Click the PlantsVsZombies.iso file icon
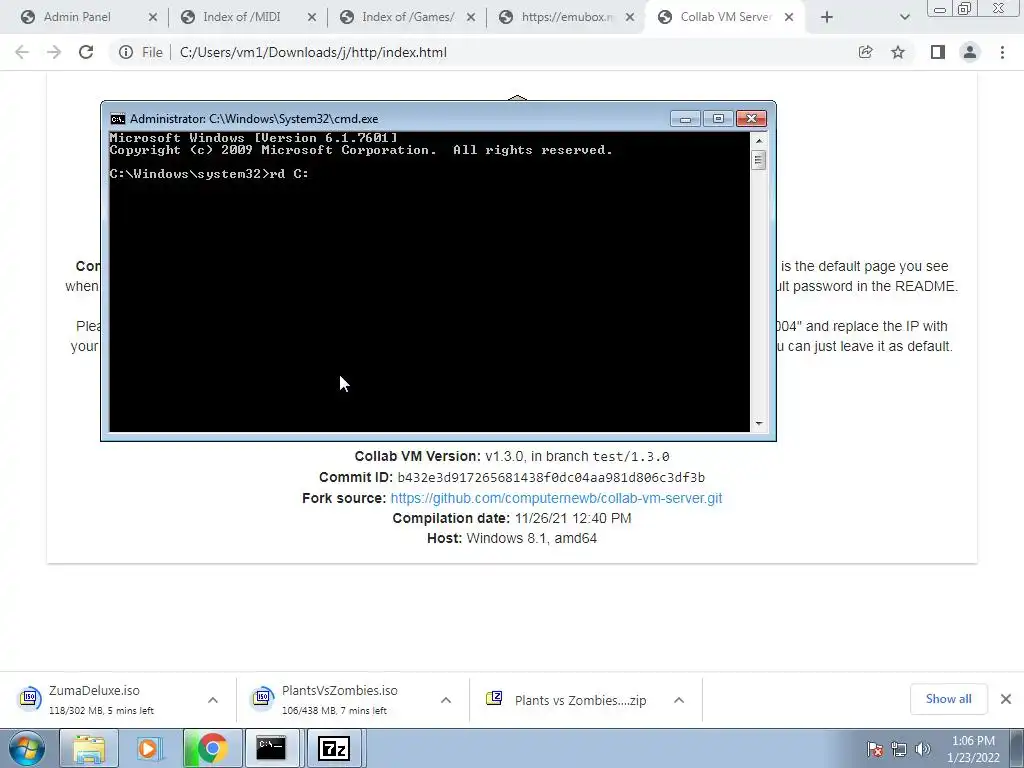Image resolution: width=1024 pixels, height=768 pixels. 263,698
